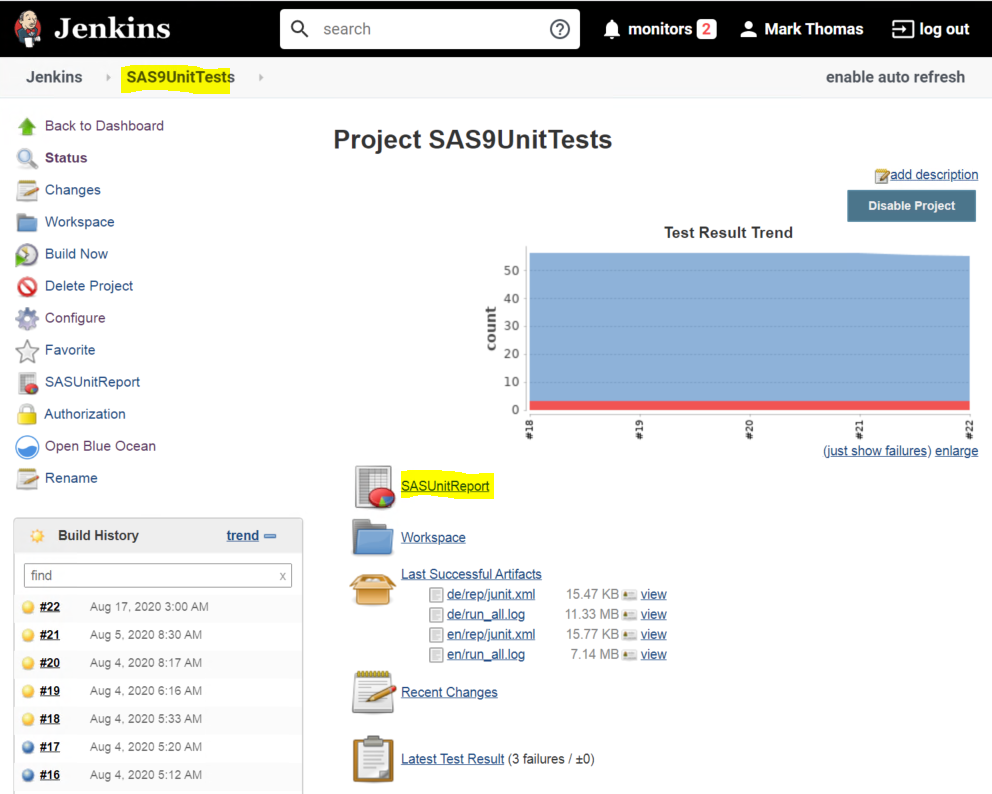
Task: Expand the breadcrumb arrow after SAS9UnitTests
Action: pyautogui.click(x=261, y=77)
